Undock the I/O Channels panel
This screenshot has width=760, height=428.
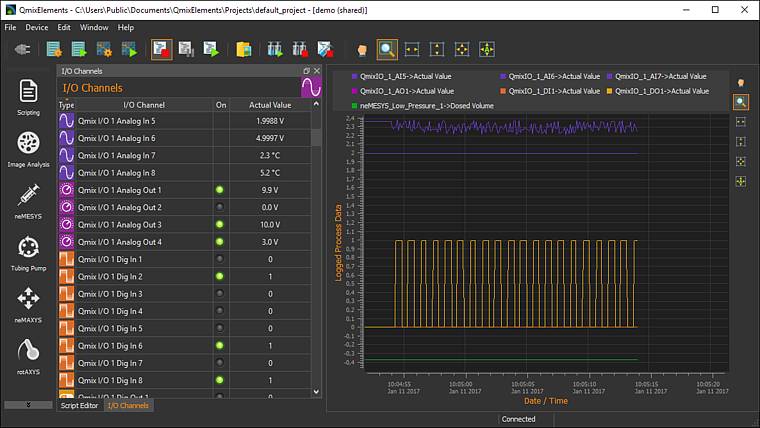[306, 71]
